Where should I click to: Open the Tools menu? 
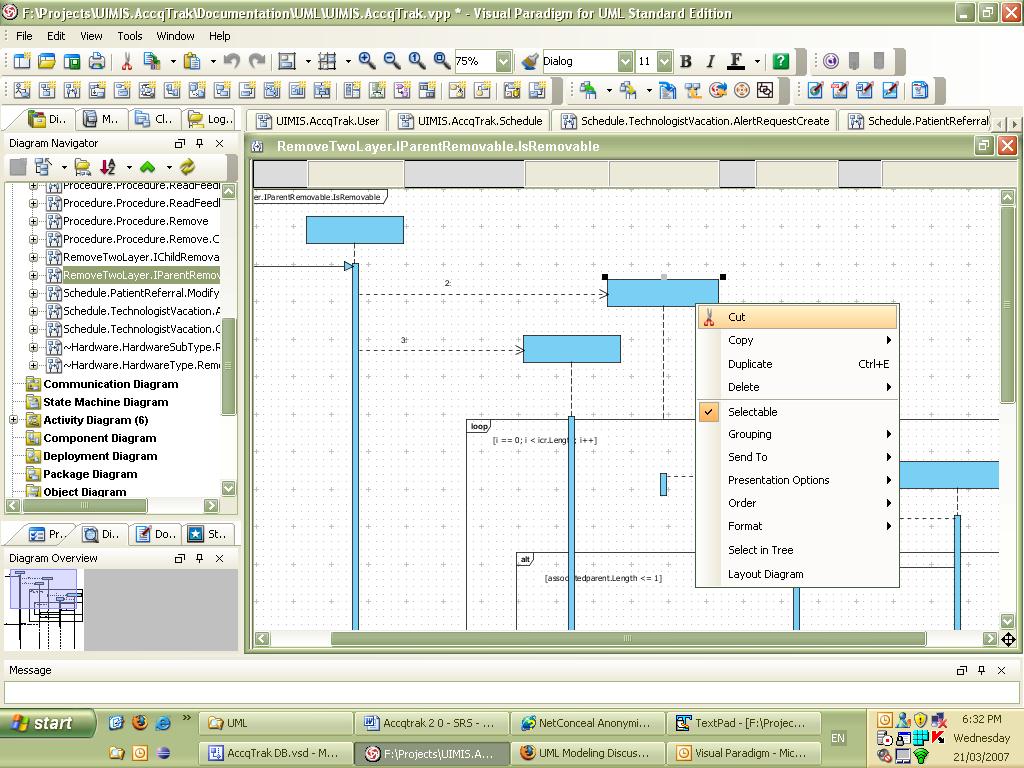coord(129,36)
